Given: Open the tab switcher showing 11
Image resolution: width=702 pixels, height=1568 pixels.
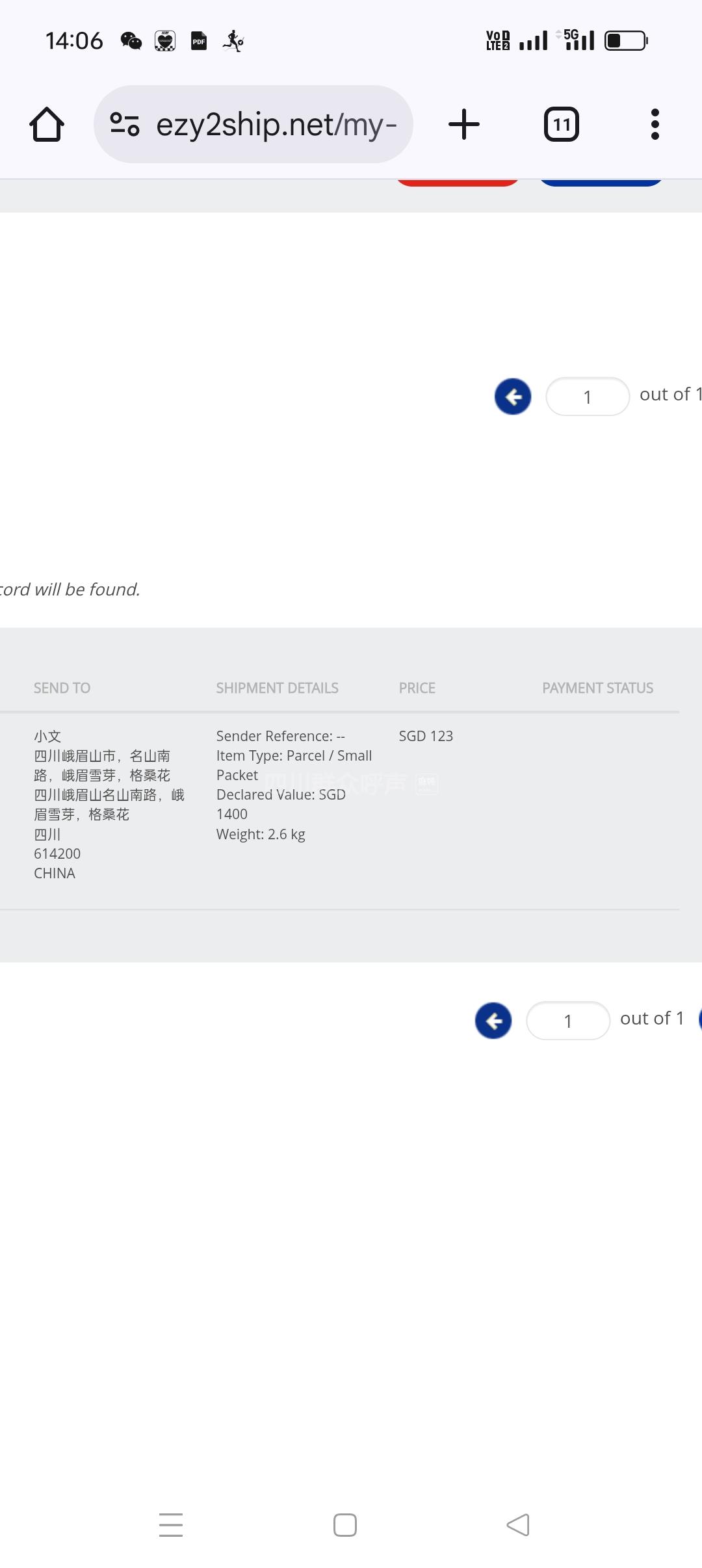Looking at the screenshot, I should click(562, 124).
